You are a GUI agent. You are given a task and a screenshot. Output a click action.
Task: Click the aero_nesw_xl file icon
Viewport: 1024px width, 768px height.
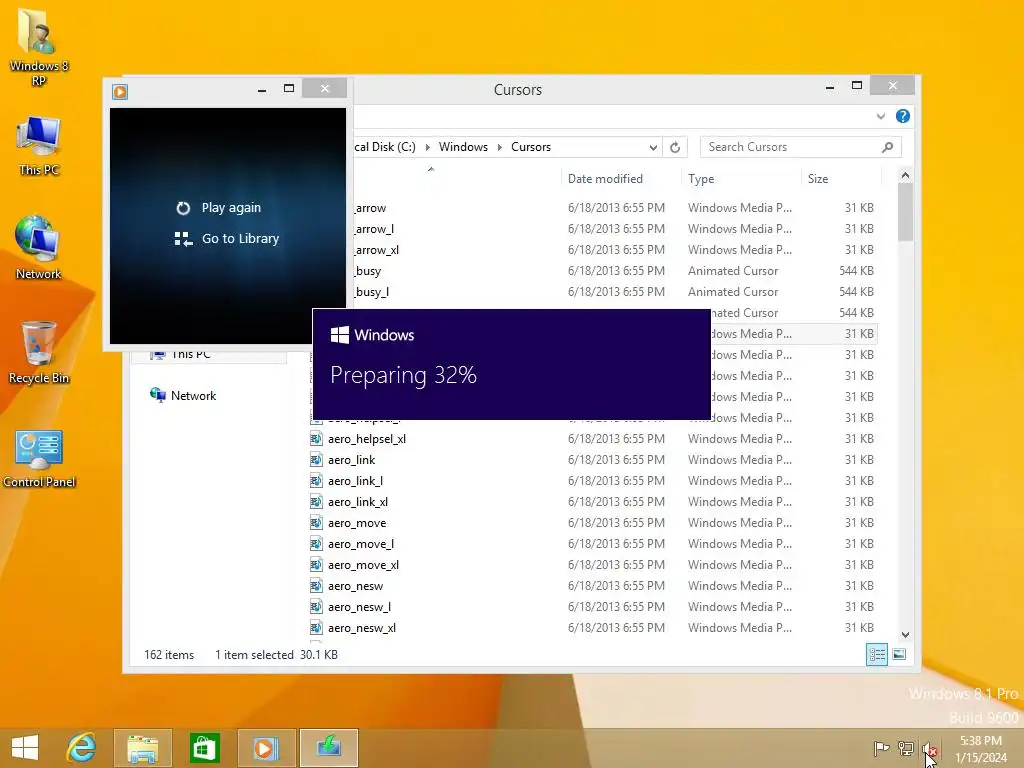(x=316, y=628)
